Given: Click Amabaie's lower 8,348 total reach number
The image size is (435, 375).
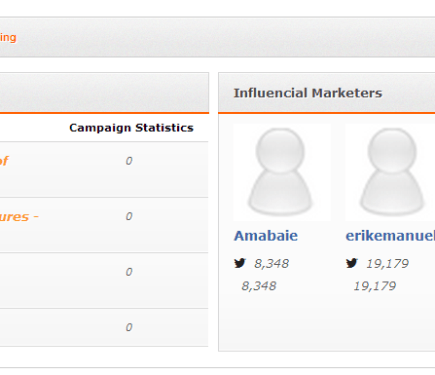Looking at the screenshot, I should tap(259, 286).
